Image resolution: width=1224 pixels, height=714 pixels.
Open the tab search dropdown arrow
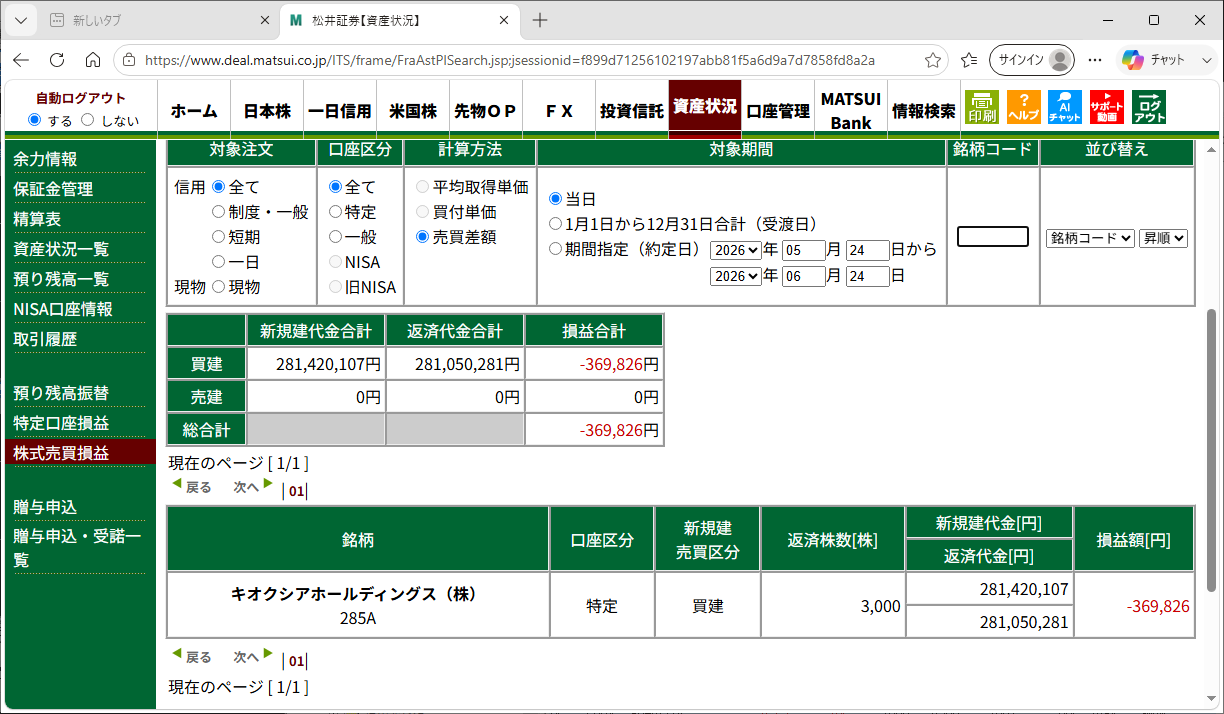click(x=21, y=20)
